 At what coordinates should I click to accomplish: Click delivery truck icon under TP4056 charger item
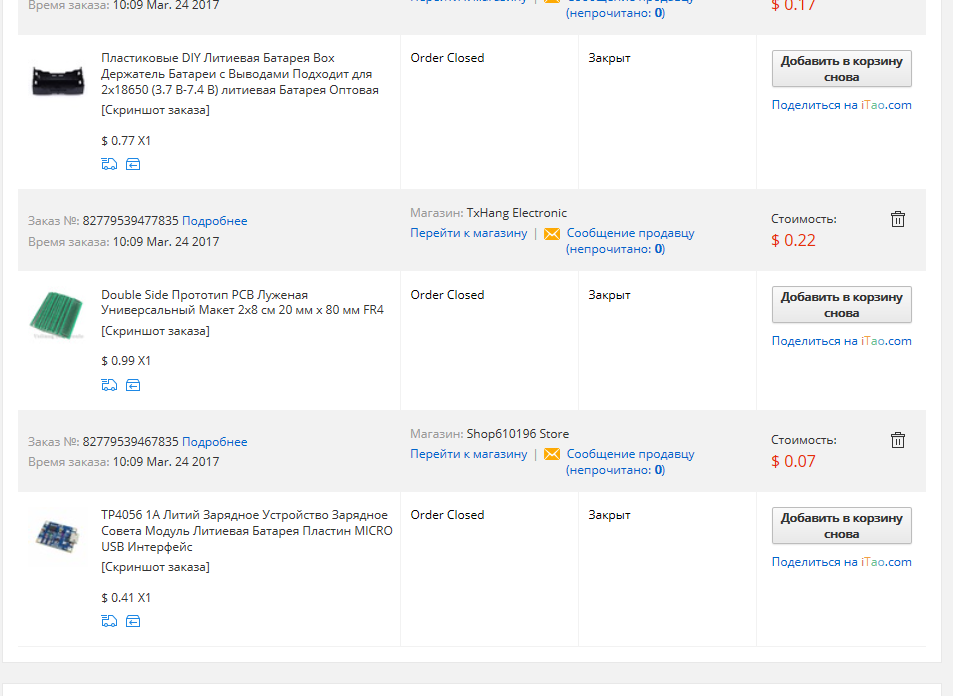pos(109,621)
